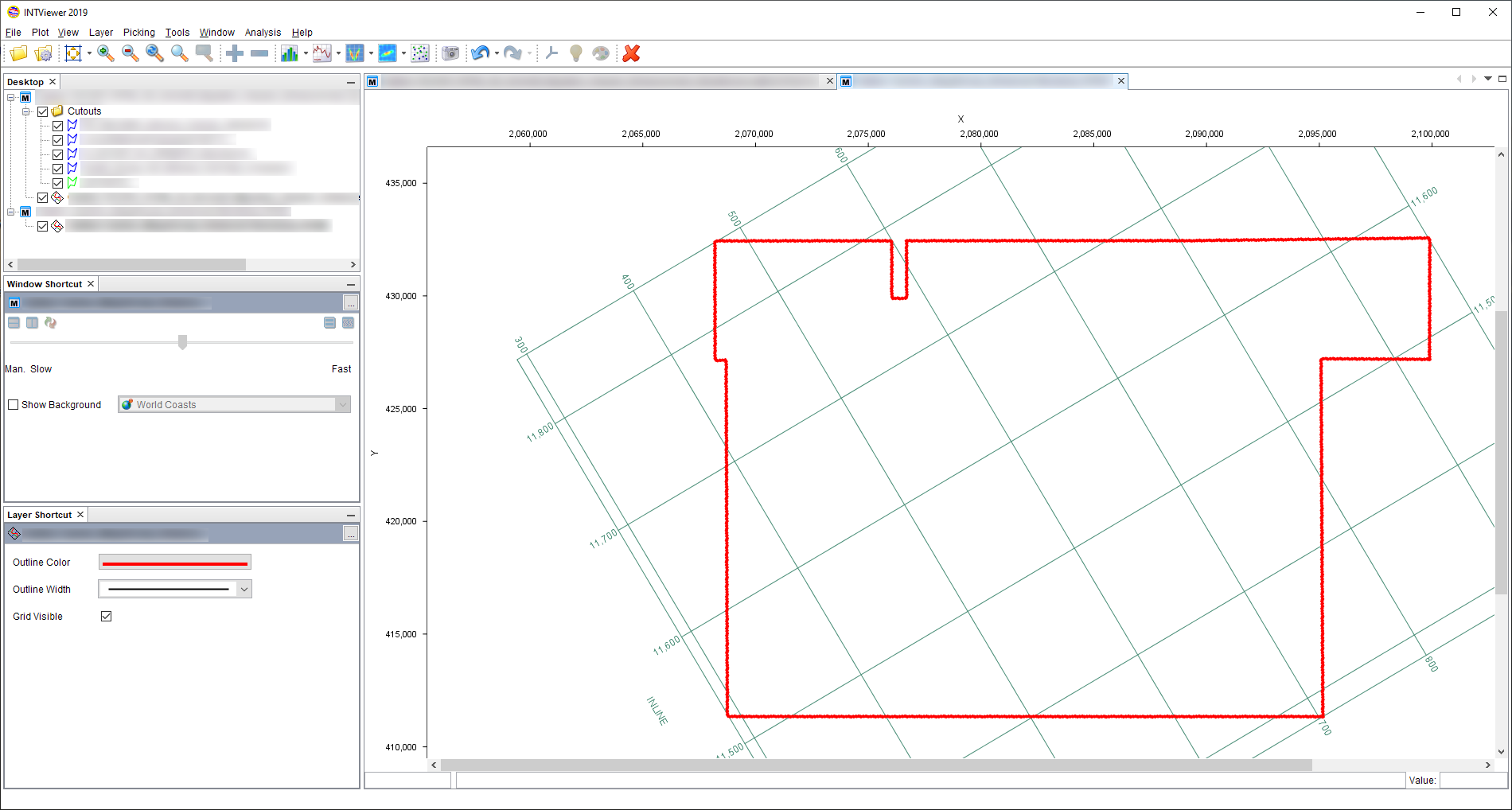Open the fit-zoom tool dropdown arrow
The height and width of the screenshot is (810, 1512).
pyautogui.click(x=89, y=53)
